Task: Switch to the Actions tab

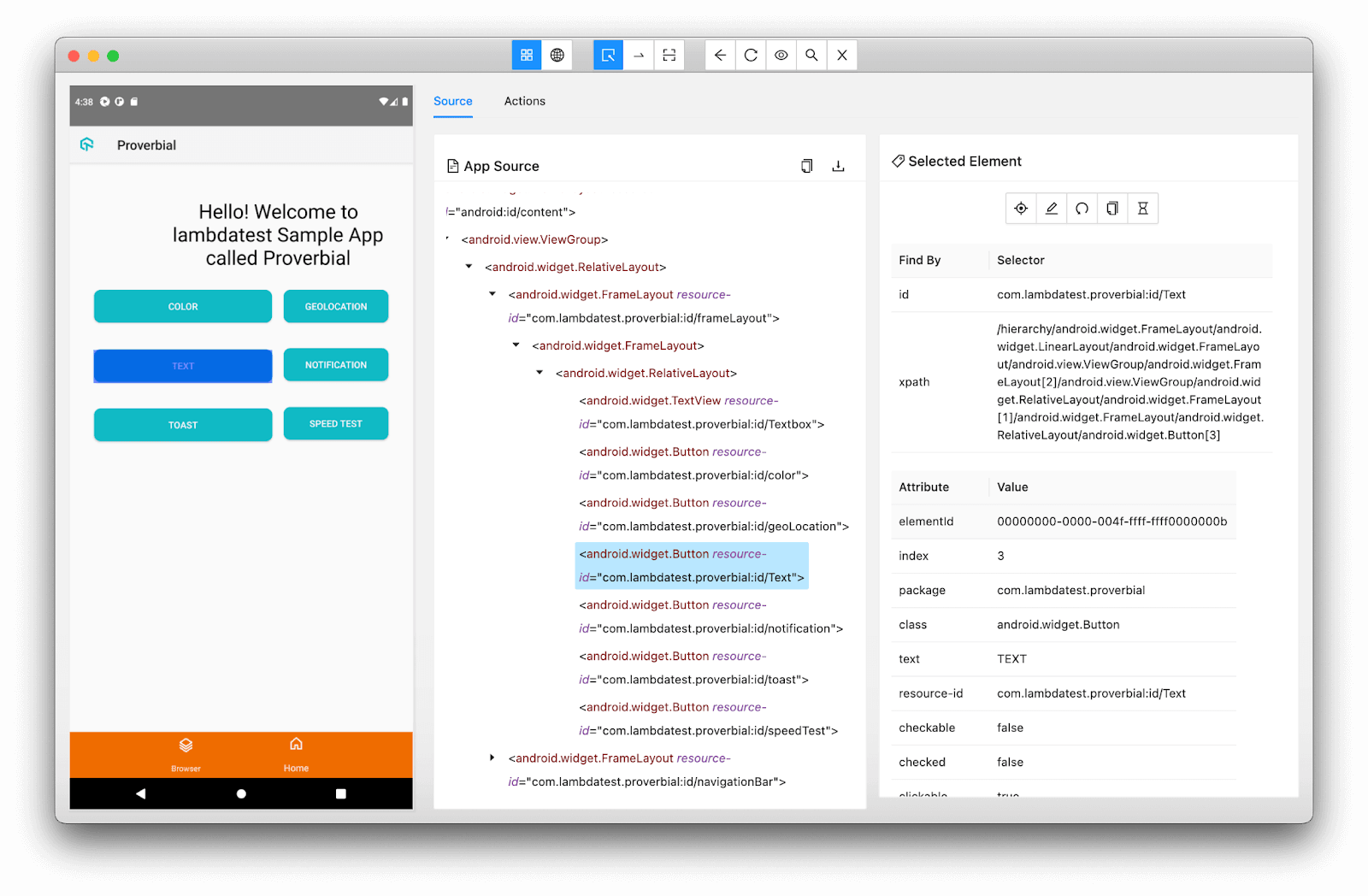Action: 524,101
